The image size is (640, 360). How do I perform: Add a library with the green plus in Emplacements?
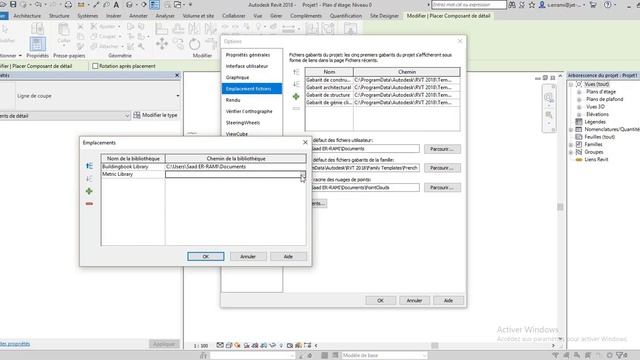89,191
